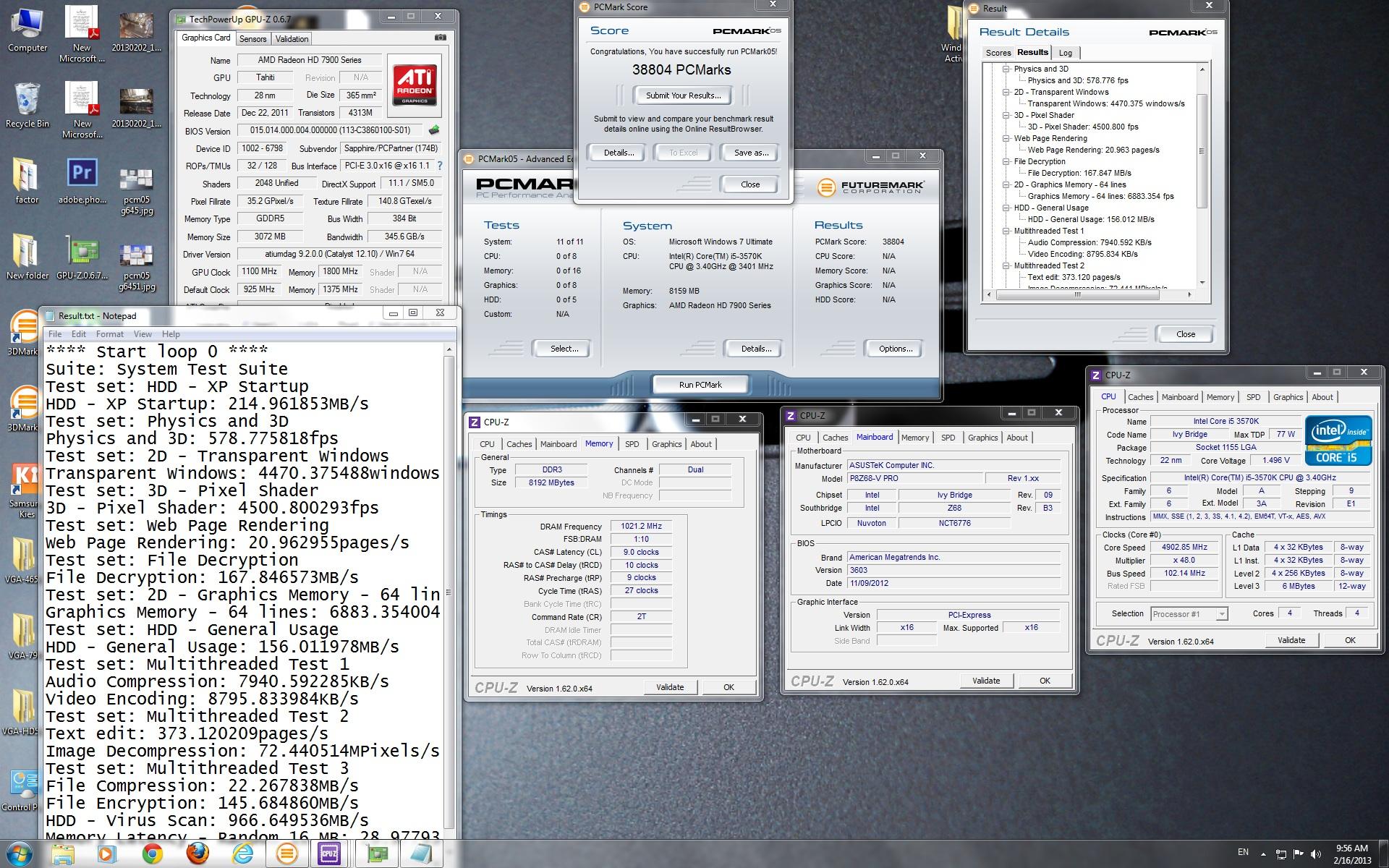Image resolution: width=1389 pixels, height=868 pixels.
Task: Select the GPU-Z.0.6.7 desktop icon
Action: coord(82,258)
